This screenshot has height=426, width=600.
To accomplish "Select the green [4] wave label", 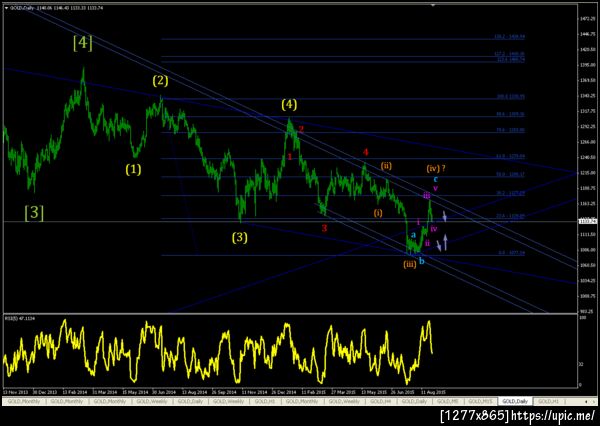I will 83,44.
